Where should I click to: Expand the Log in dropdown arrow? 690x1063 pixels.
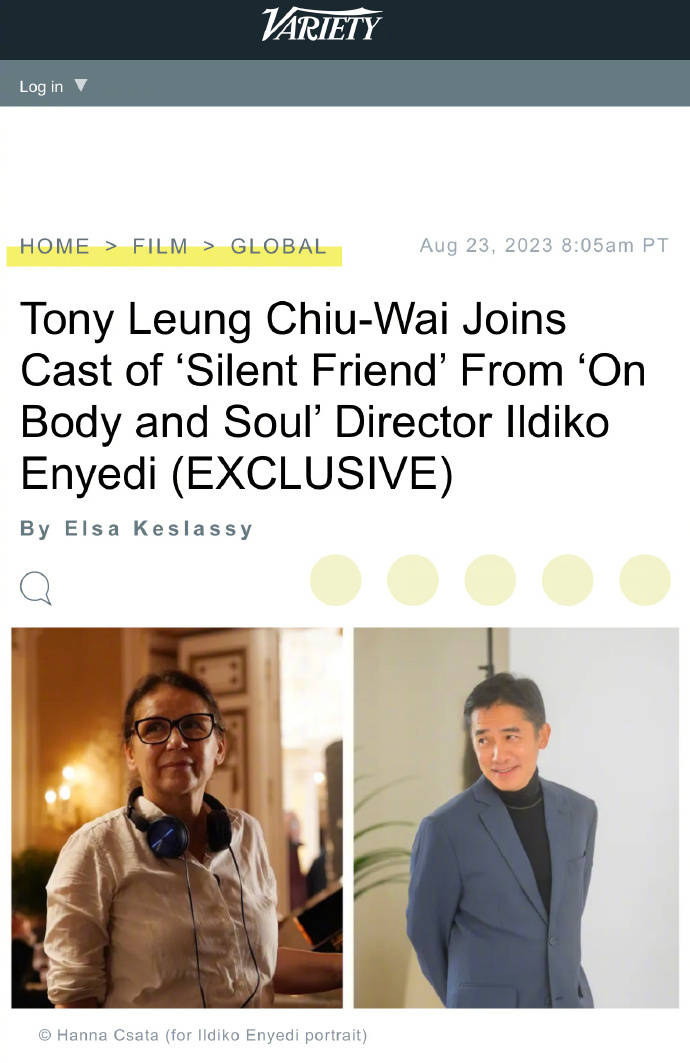coord(81,85)
